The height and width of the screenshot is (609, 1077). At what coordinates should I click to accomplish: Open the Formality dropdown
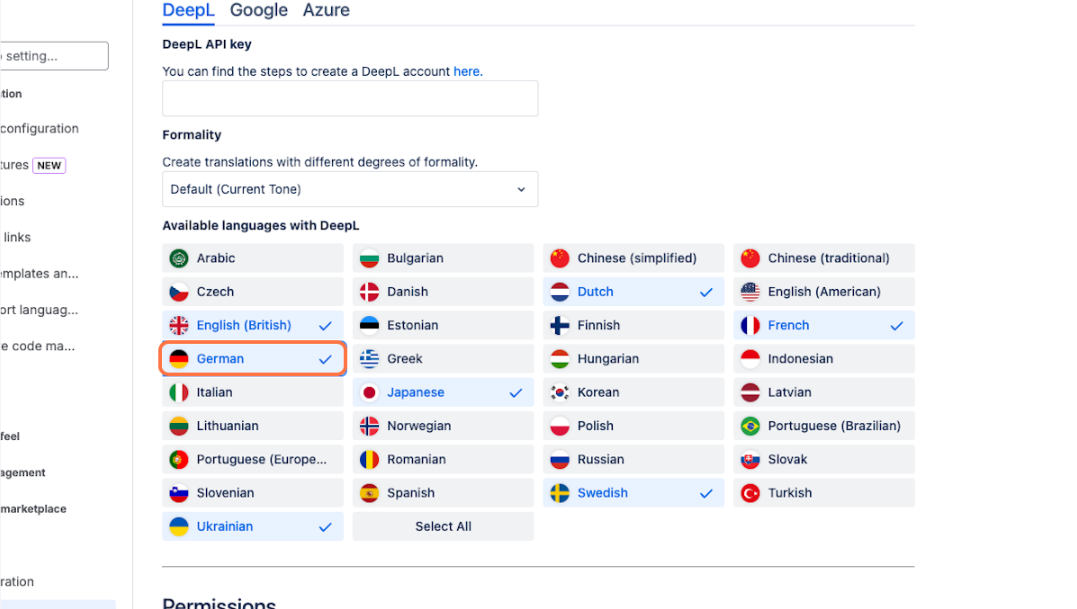pyautogui.click(x=350, y=189)
